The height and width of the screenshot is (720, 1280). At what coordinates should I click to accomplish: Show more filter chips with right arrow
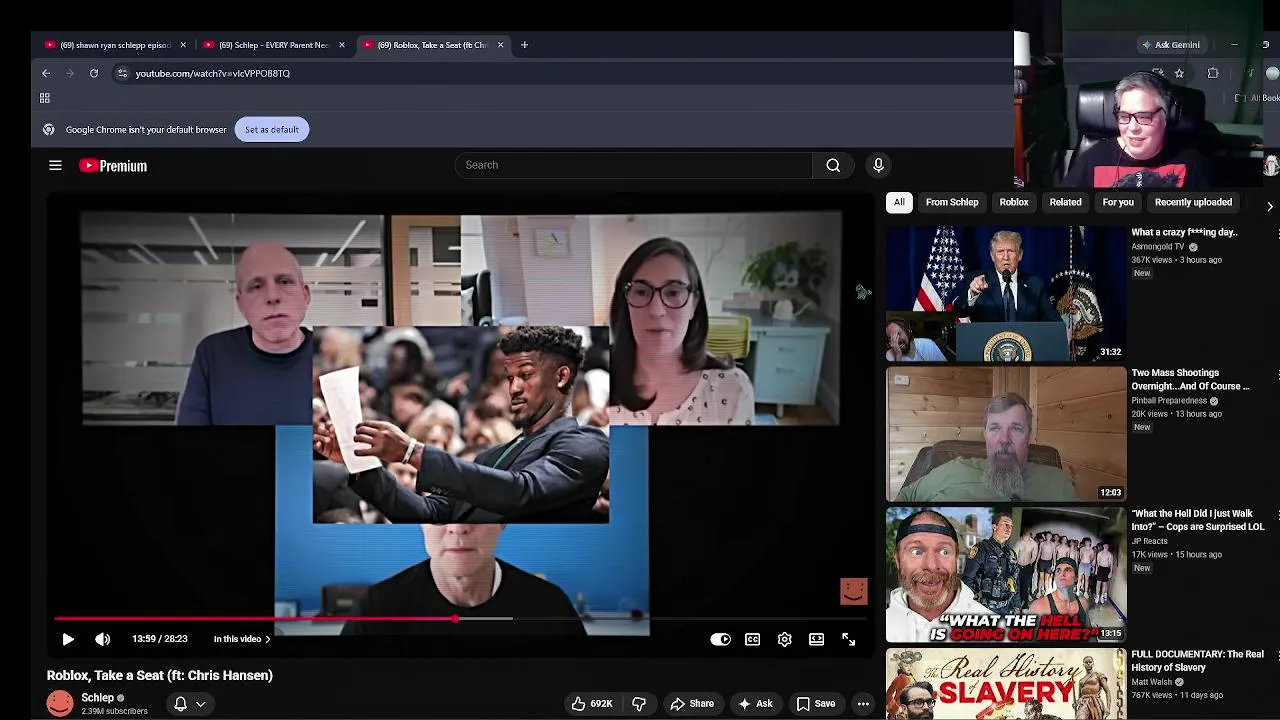1269,206
